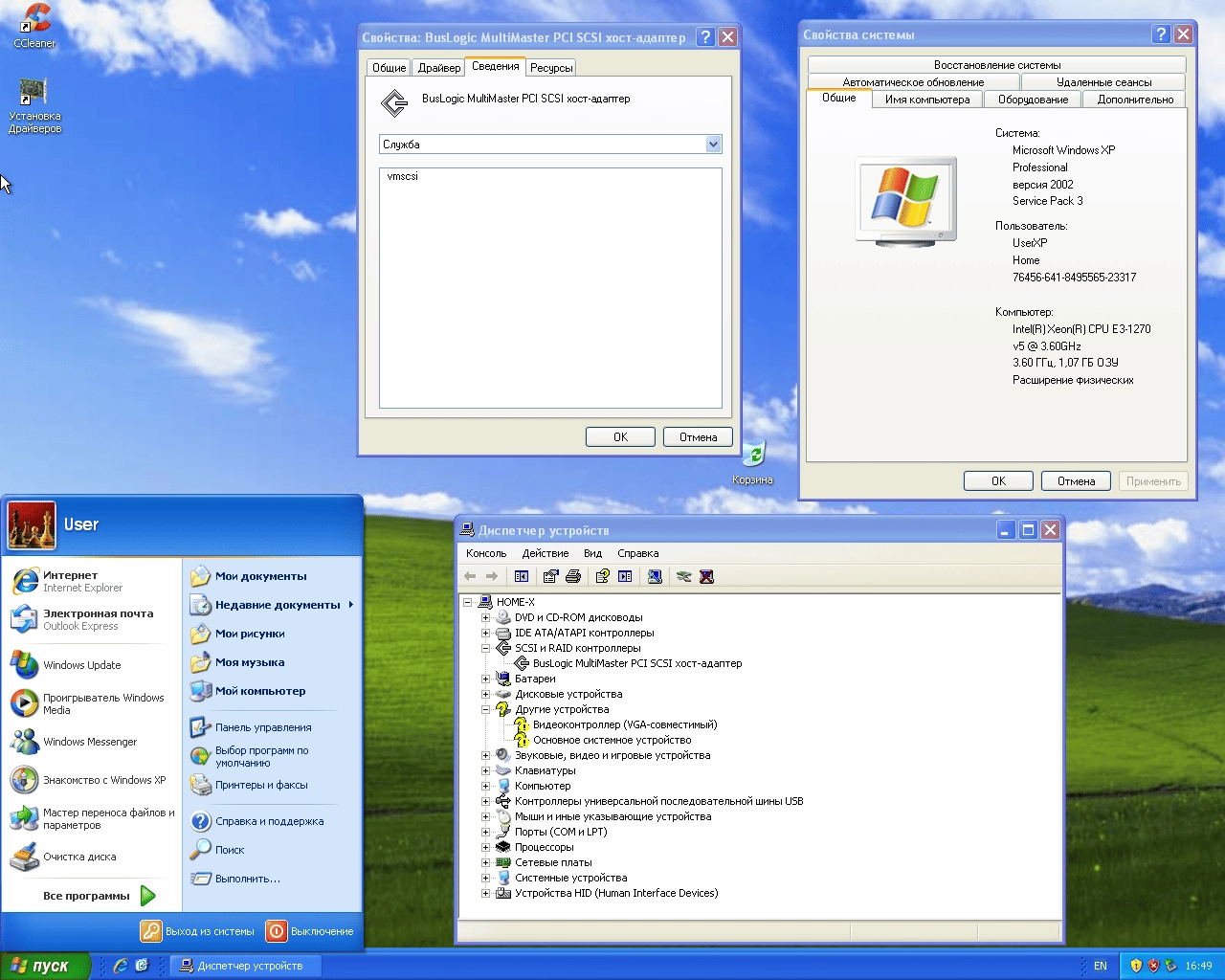Image resolution: width=1225 pixels, height=980 pixels.
Task: Switch to Драйвер tab in adapter properties
Action: point(439,68)
